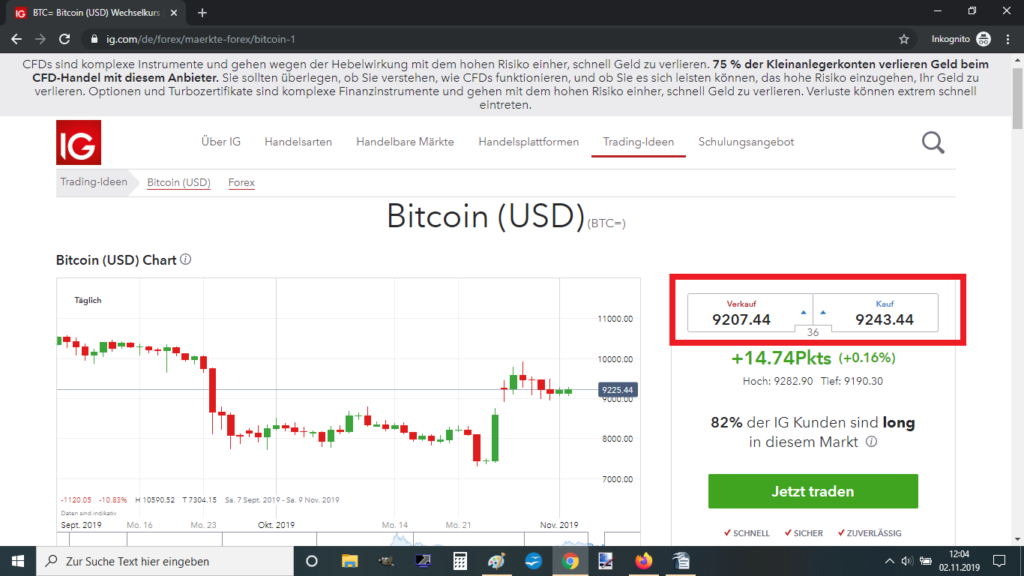Click Forex breadcrumb link
Viewport: 1024px width, 576px height.
241,183
